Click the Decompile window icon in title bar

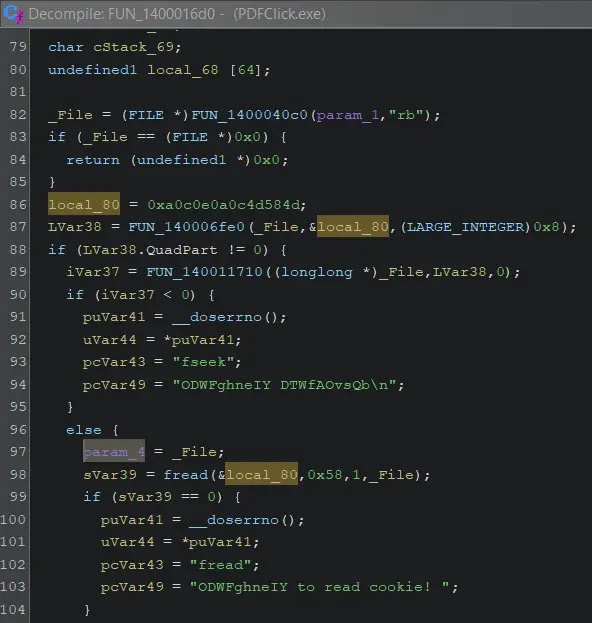click(x=14, y=14)
